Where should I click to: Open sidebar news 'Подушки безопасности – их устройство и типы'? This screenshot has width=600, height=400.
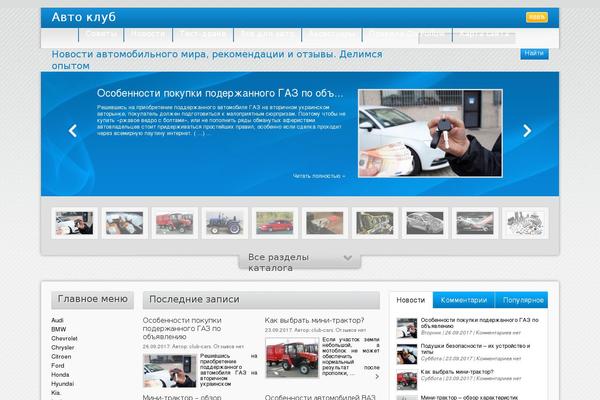pyautogui.click(x=475, y=349)
